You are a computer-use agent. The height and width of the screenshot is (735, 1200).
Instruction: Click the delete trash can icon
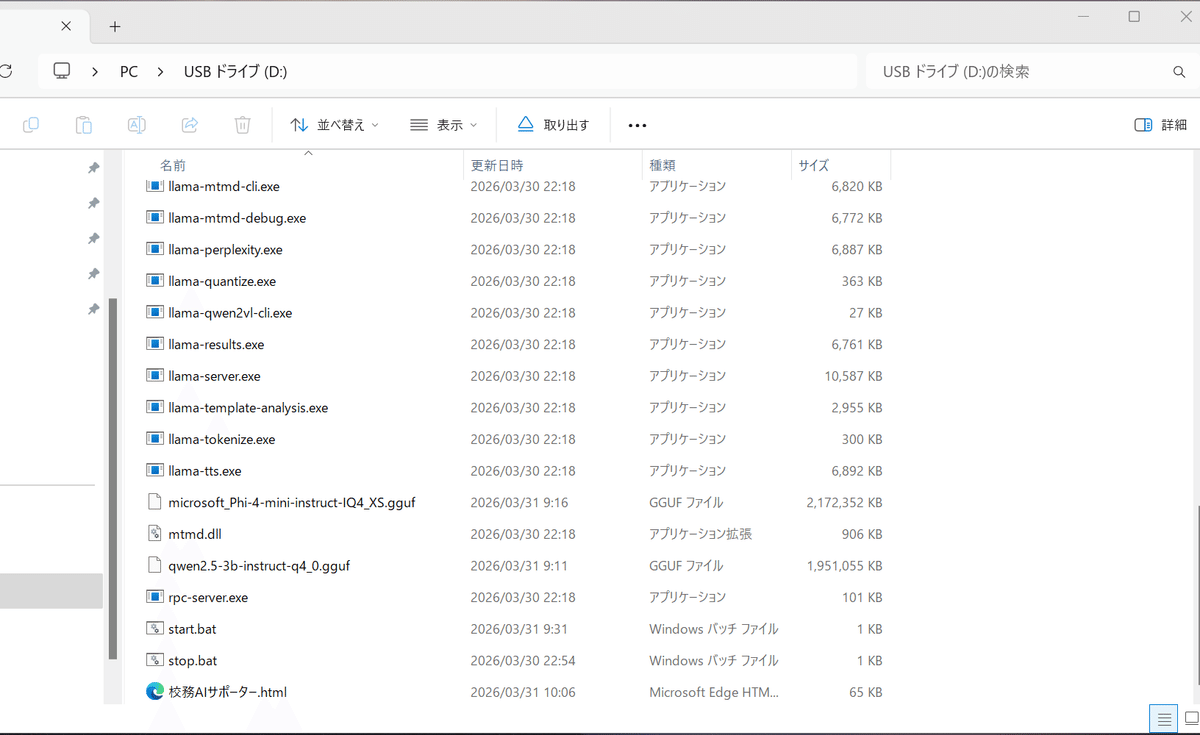coord(242,125)
